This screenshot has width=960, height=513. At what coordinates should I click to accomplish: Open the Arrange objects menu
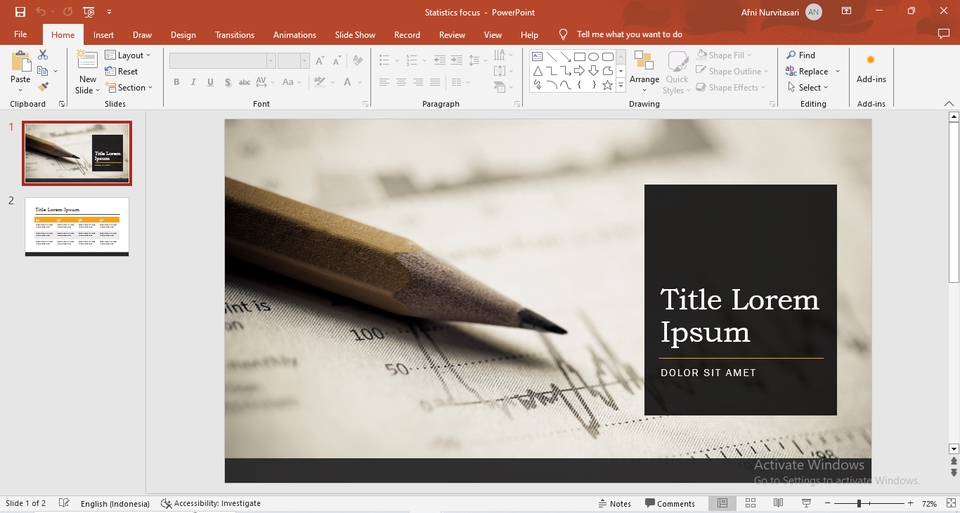click(x=644, y=72)
